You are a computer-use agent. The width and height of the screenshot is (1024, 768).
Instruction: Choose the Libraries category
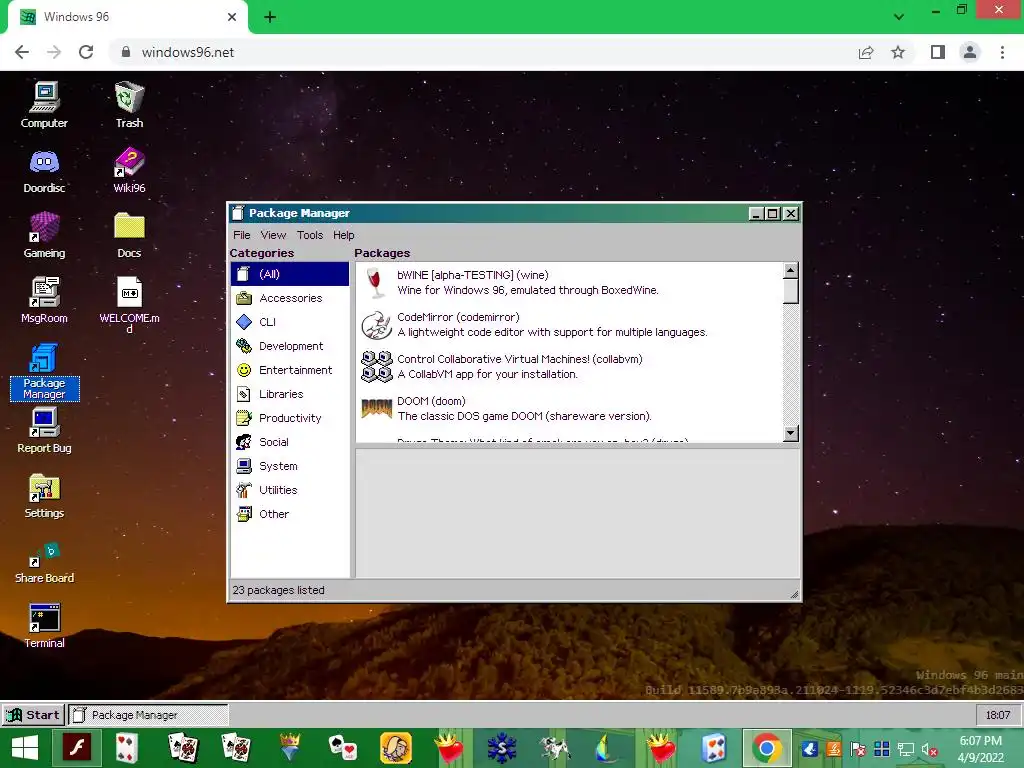point(290,394)
